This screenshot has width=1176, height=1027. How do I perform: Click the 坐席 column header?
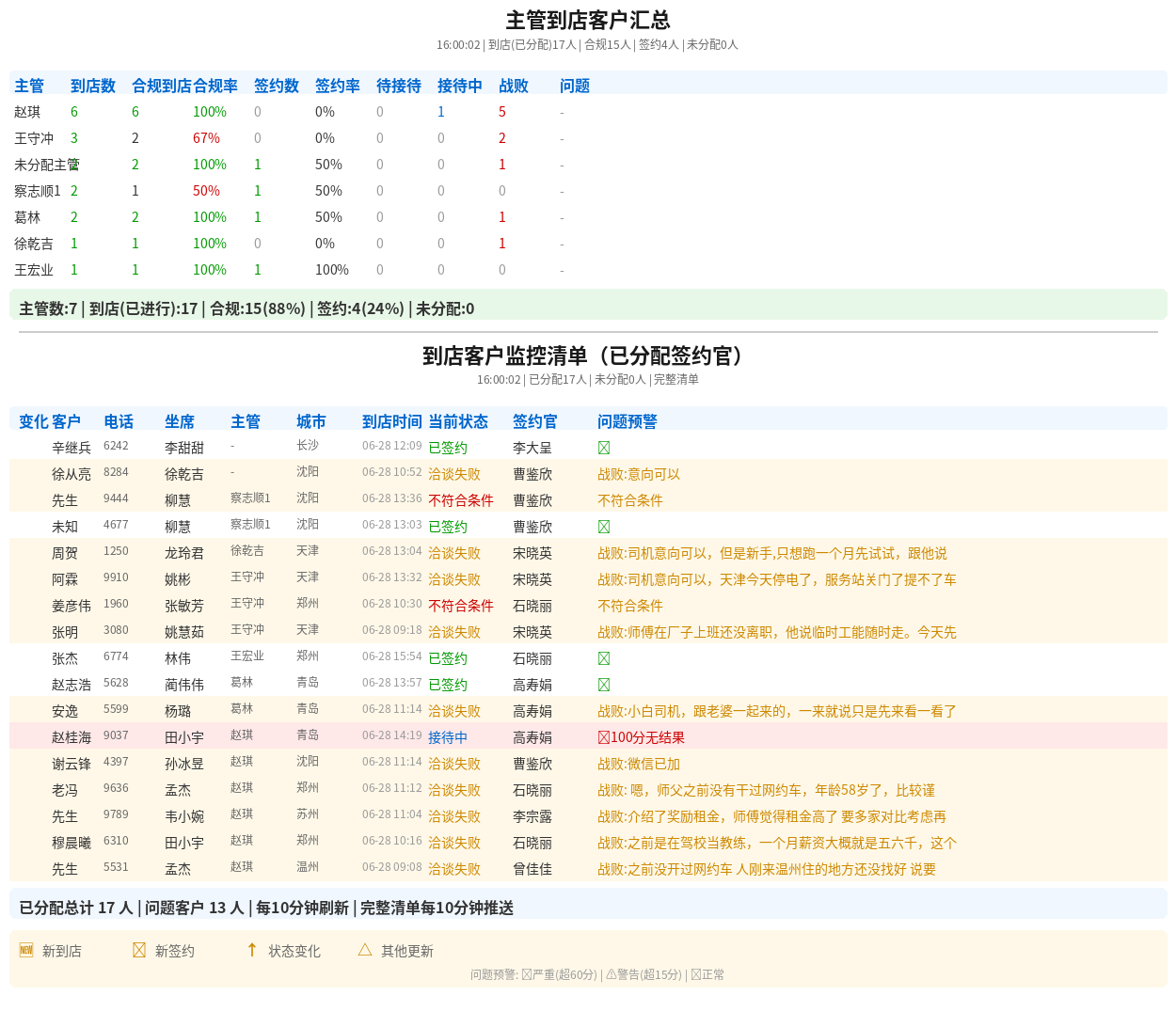[x=180, y=421]
